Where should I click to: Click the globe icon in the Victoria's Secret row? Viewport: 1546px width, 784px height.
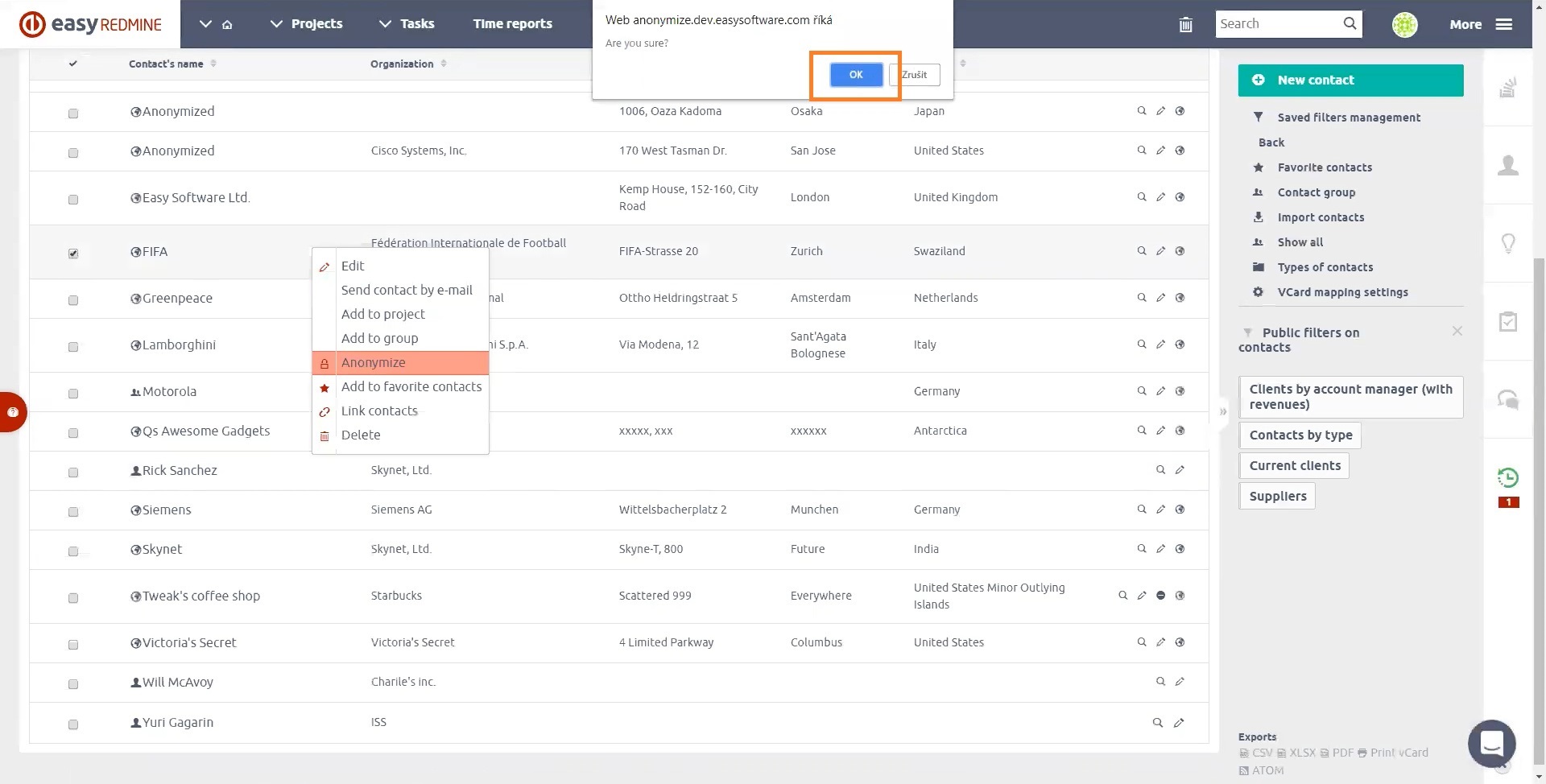tap(1180, 642)
